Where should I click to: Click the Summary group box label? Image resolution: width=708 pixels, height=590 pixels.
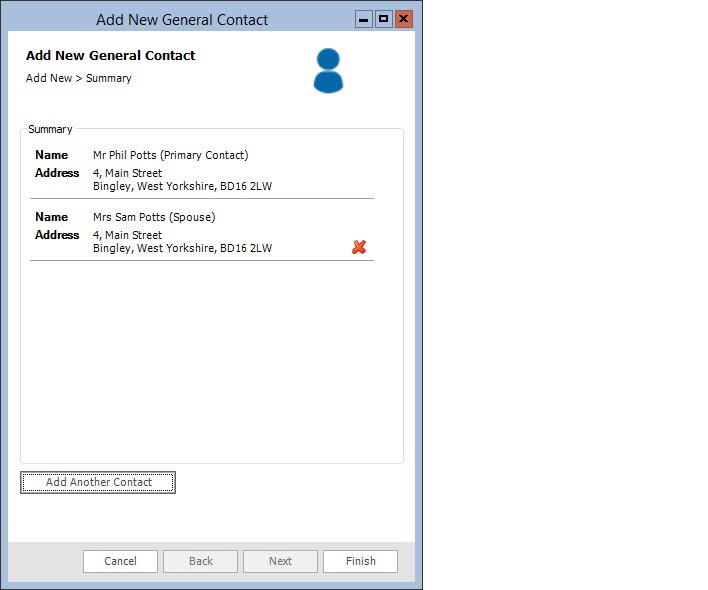50,129
